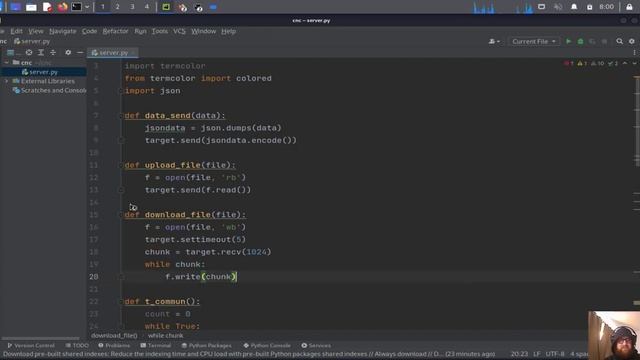Collapse the cnc project folder
The width and height of the screenshot is (640, 360).
click(x=6, y=62)
